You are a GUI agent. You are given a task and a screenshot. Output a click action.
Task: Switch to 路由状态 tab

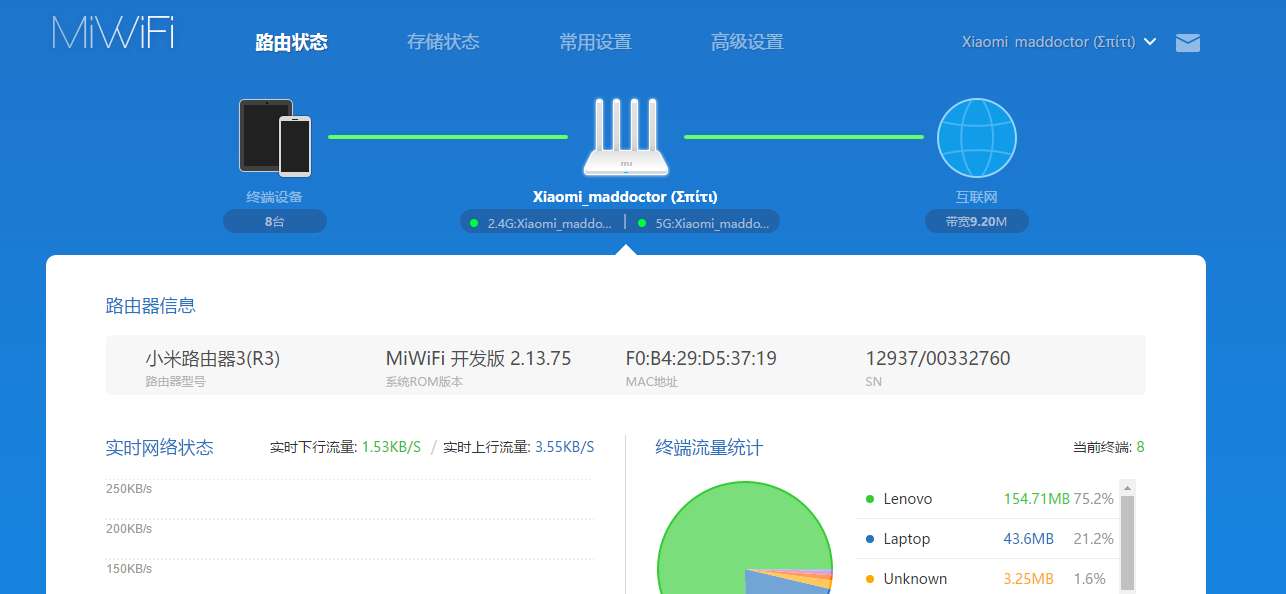[x=291, y=42]
